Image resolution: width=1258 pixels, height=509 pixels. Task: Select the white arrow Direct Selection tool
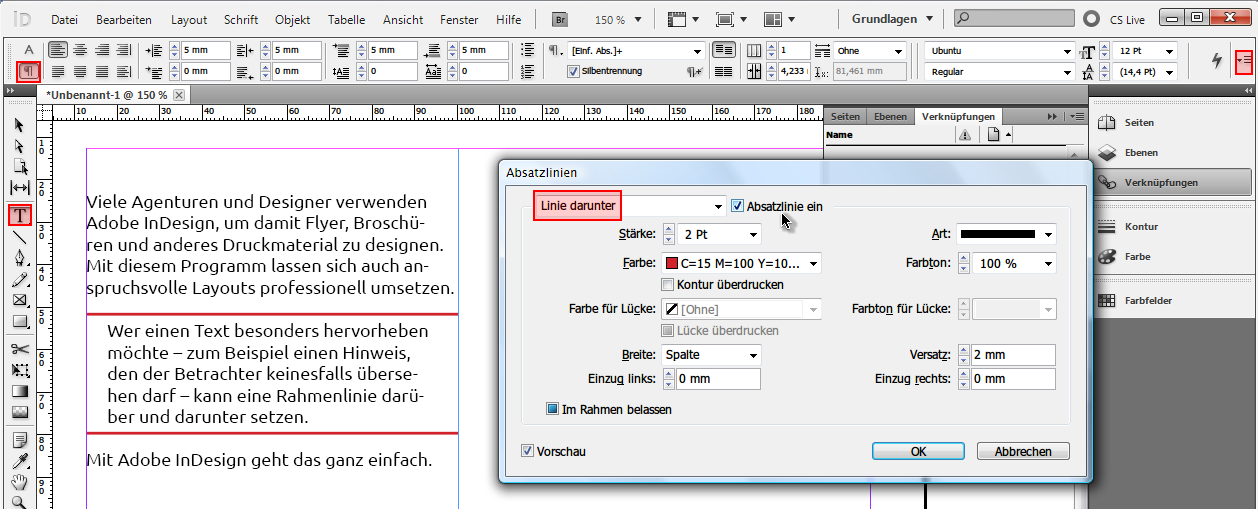pyautogui.click(x=19, y=146)
